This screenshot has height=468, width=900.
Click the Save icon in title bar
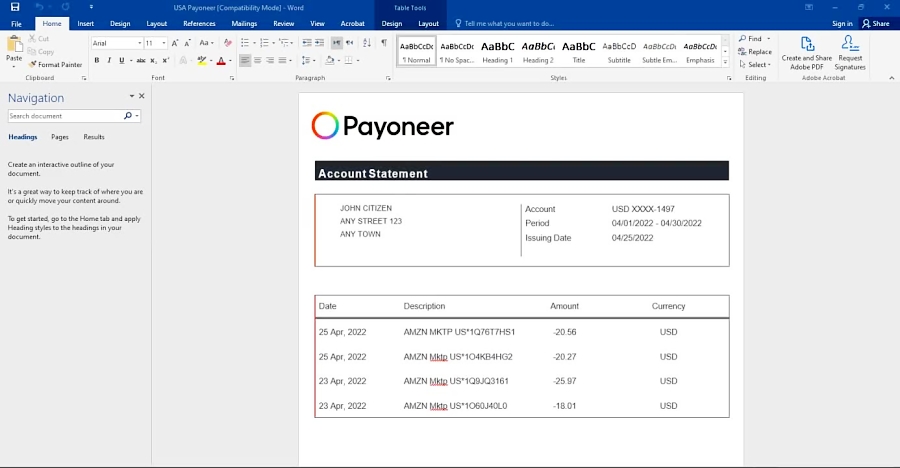(x=15, y=7)
